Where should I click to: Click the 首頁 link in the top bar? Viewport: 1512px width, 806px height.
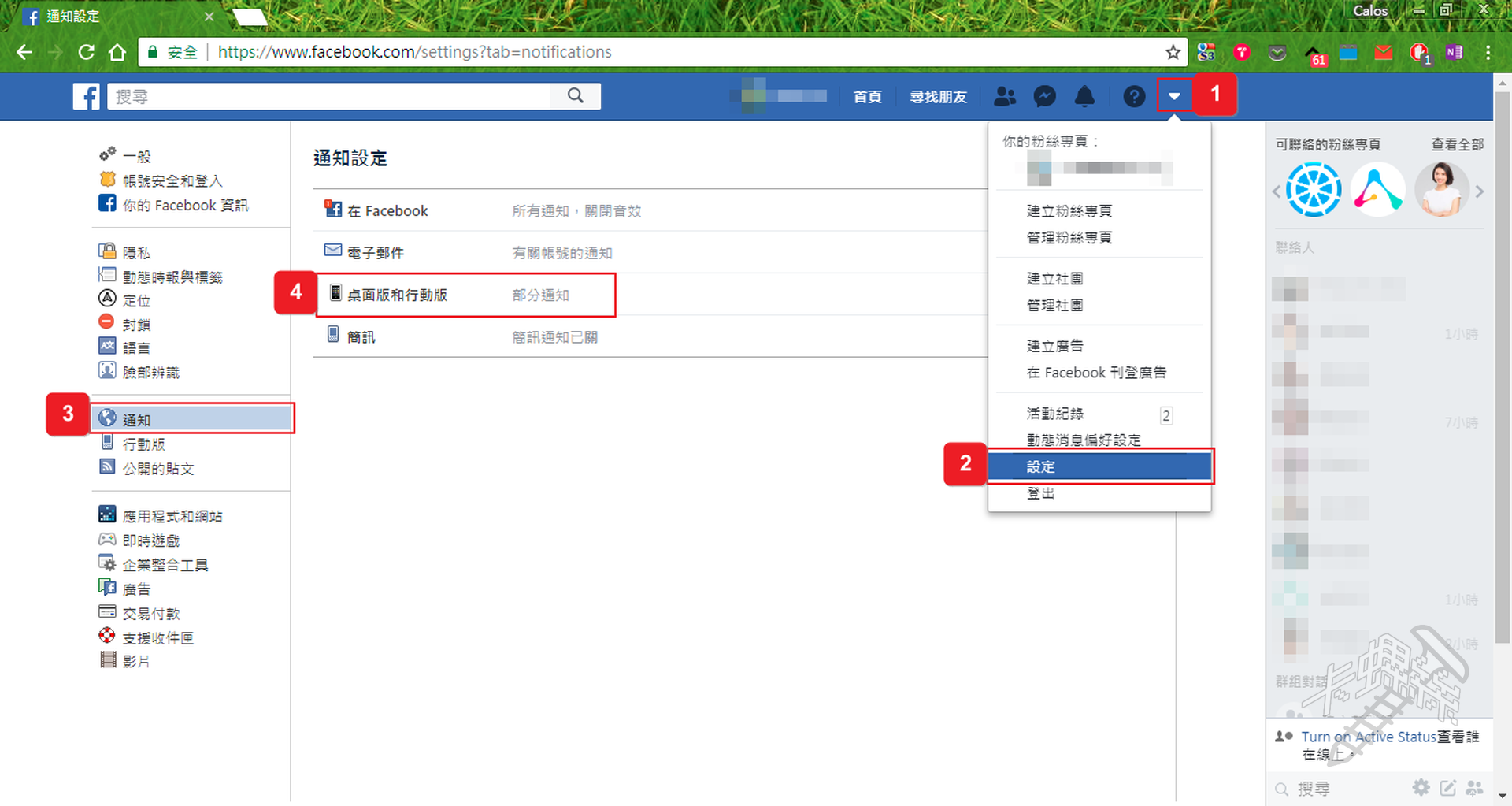click(x=867, y=97)
